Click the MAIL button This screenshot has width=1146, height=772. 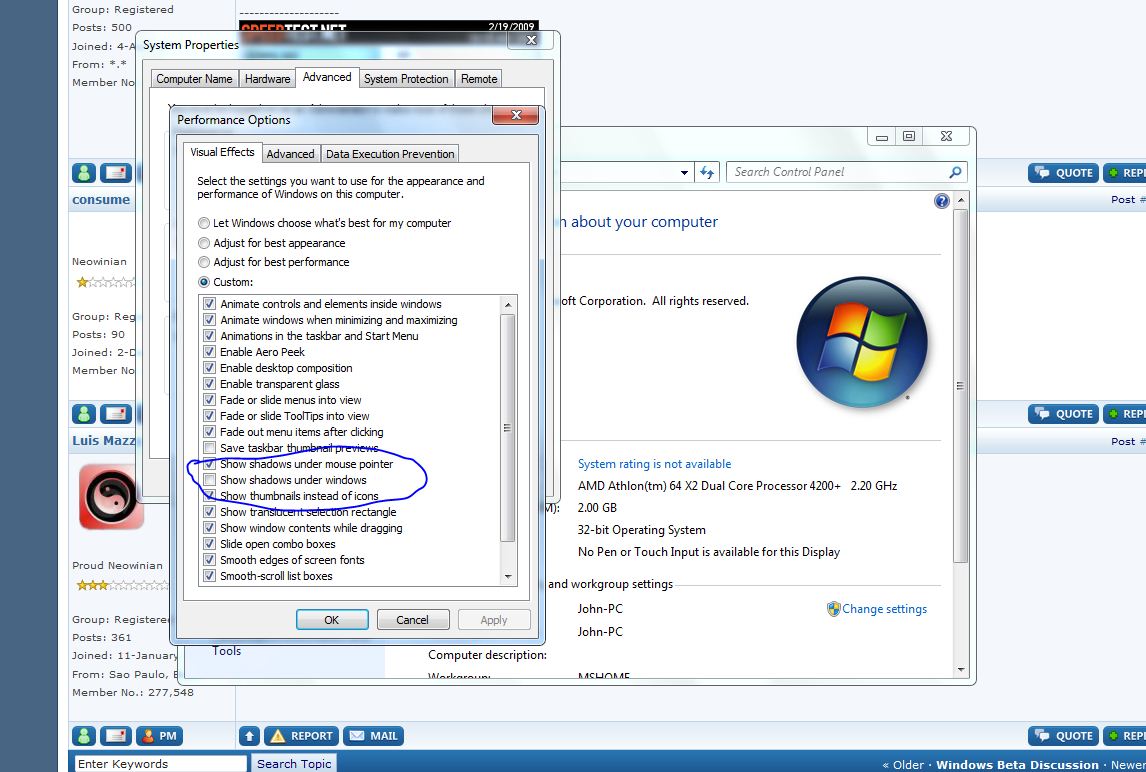373,736
